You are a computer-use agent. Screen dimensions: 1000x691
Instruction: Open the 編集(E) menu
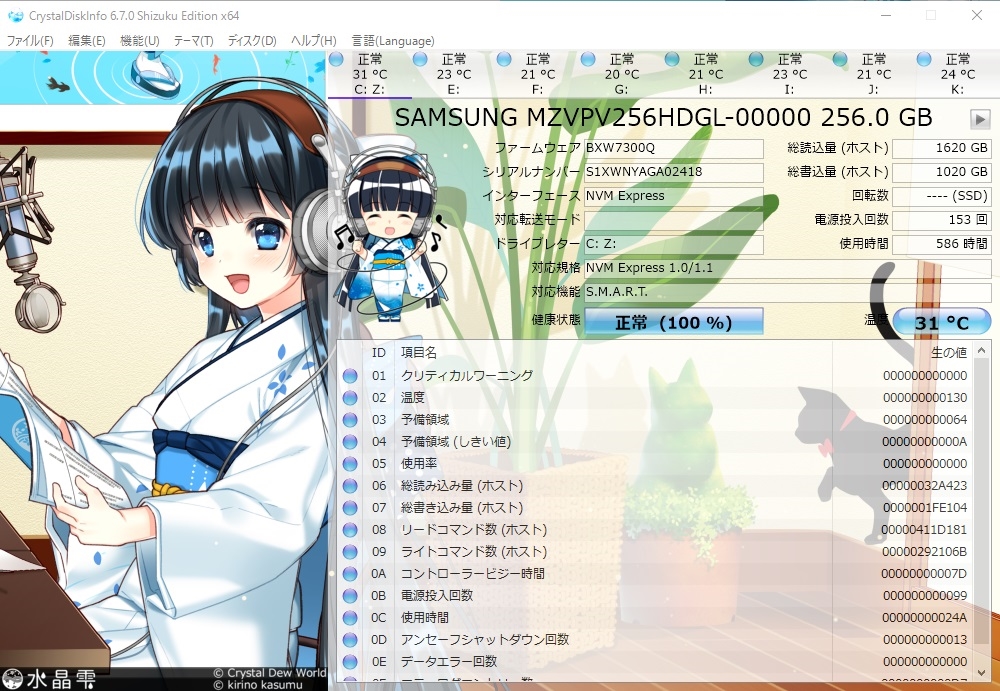click(x=87, y=41)
